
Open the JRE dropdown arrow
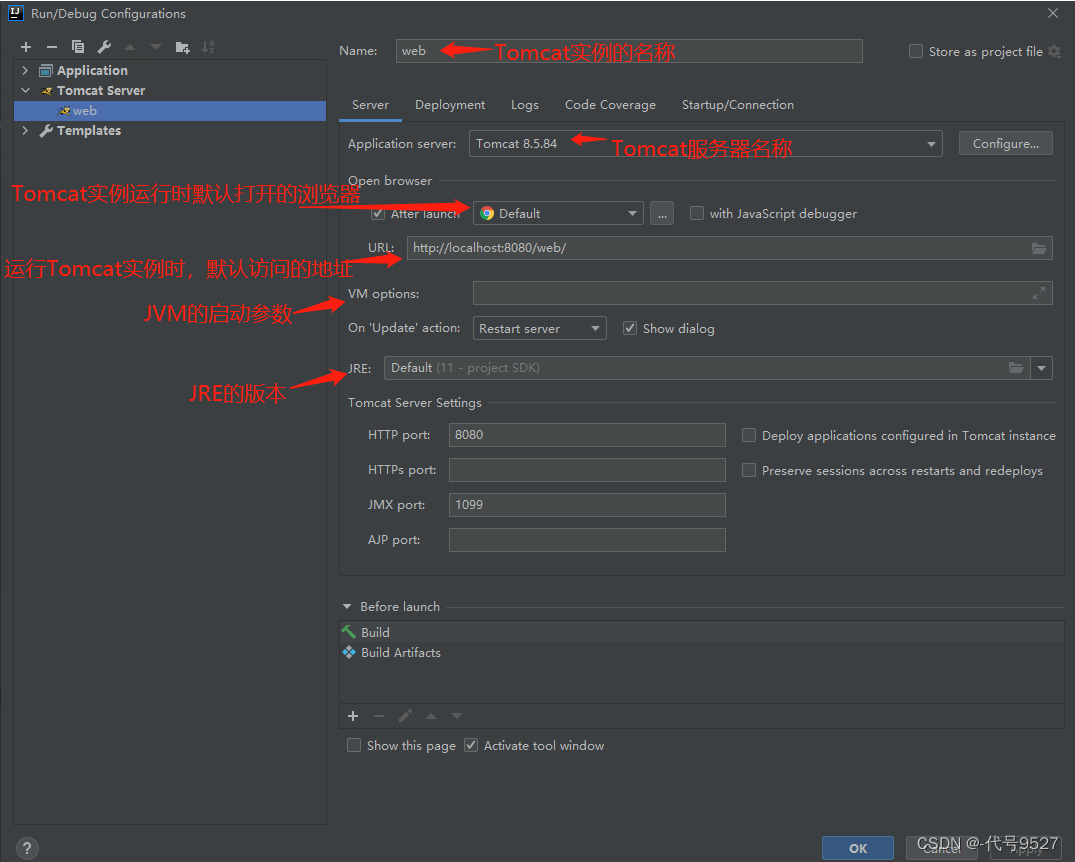[1041, 368]
